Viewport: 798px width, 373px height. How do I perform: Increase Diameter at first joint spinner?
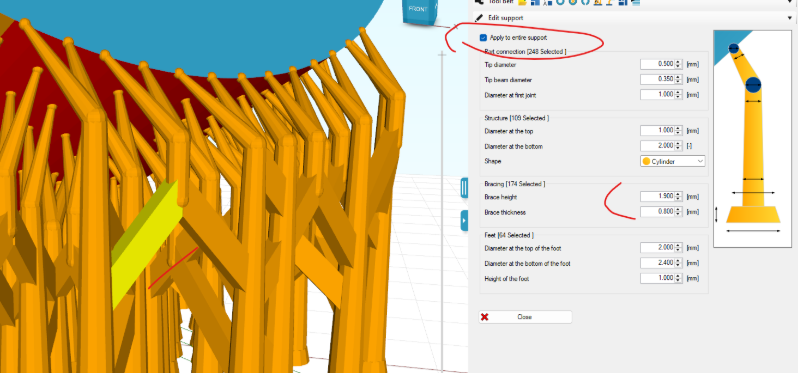click(678, 93)
